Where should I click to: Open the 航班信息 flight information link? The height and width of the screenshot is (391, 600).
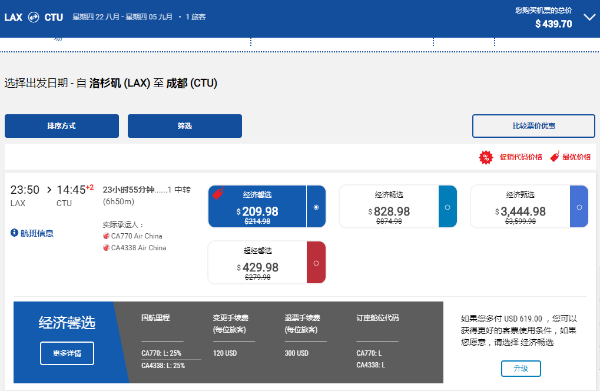(x=37, y=233)
